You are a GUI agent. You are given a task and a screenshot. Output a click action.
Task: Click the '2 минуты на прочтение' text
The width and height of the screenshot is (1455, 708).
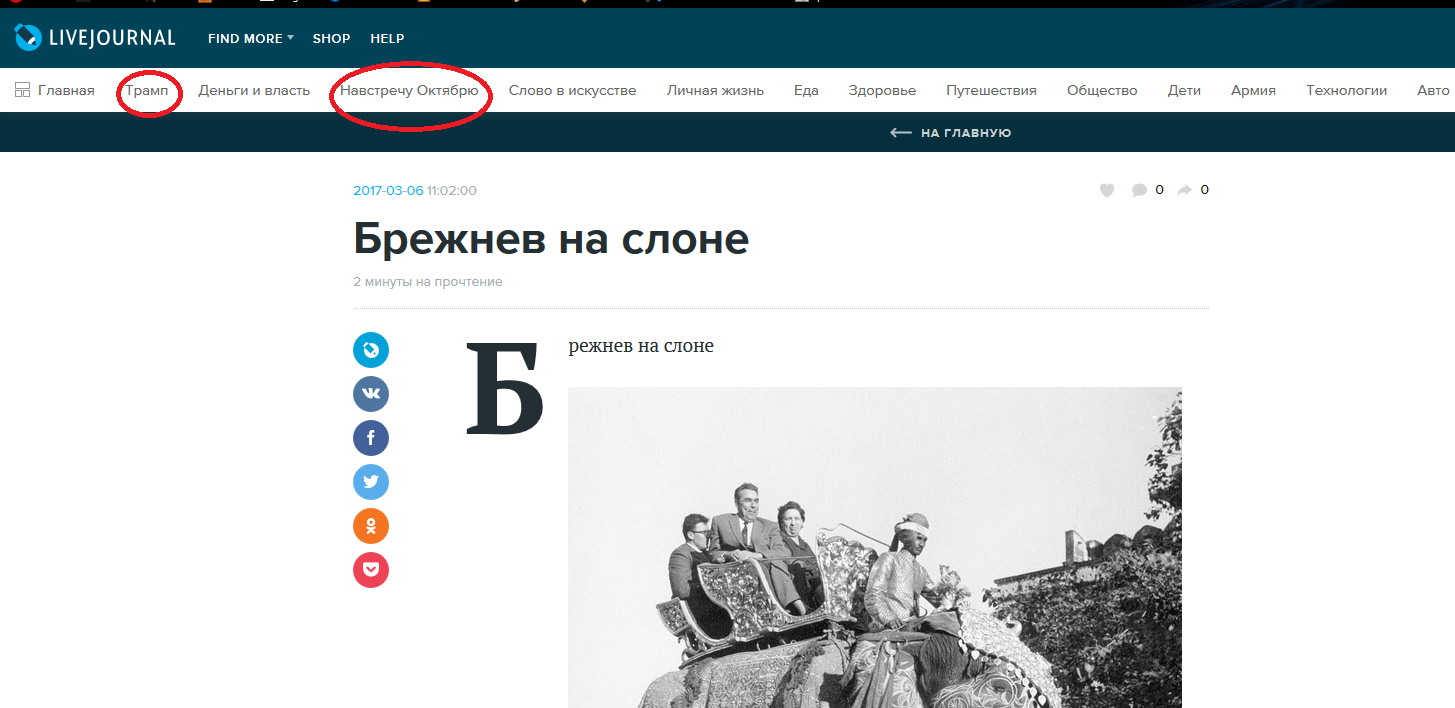[x=428, y=282]
